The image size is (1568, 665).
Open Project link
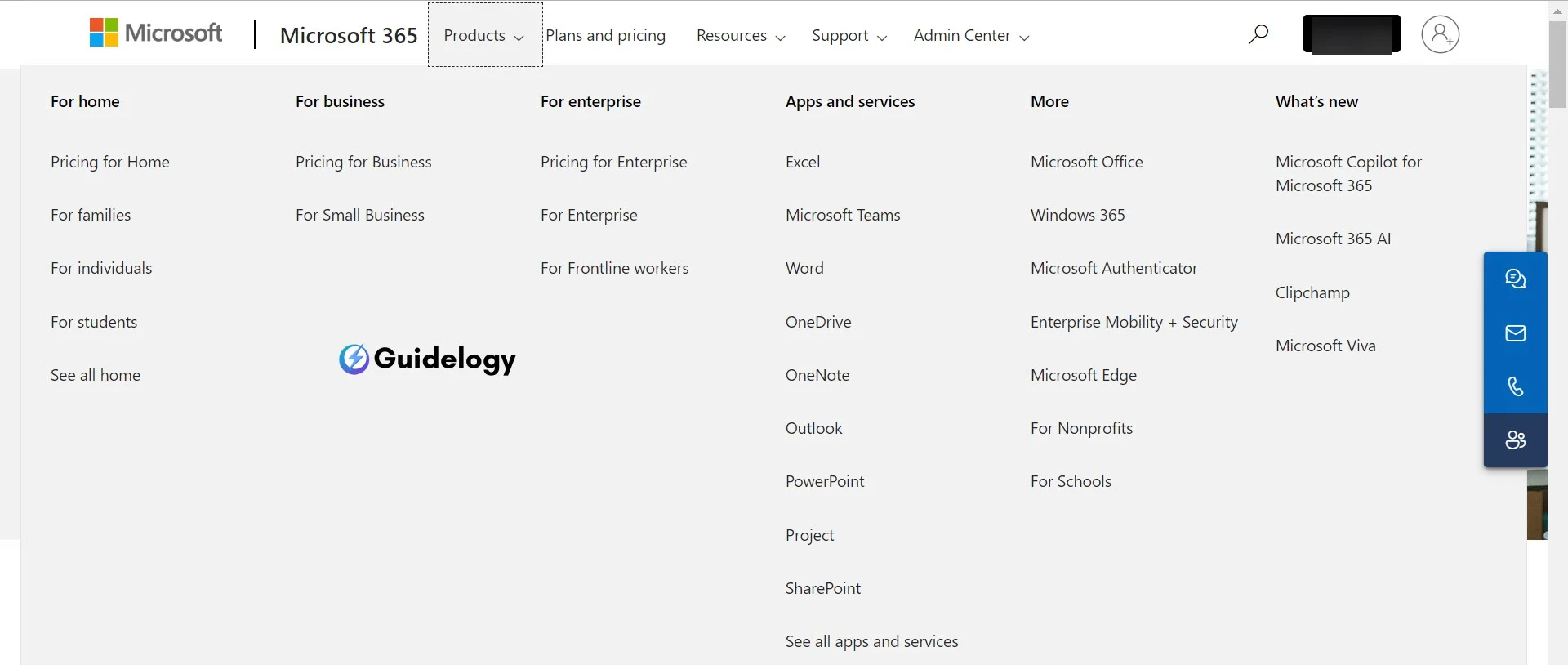click(810, 535)
